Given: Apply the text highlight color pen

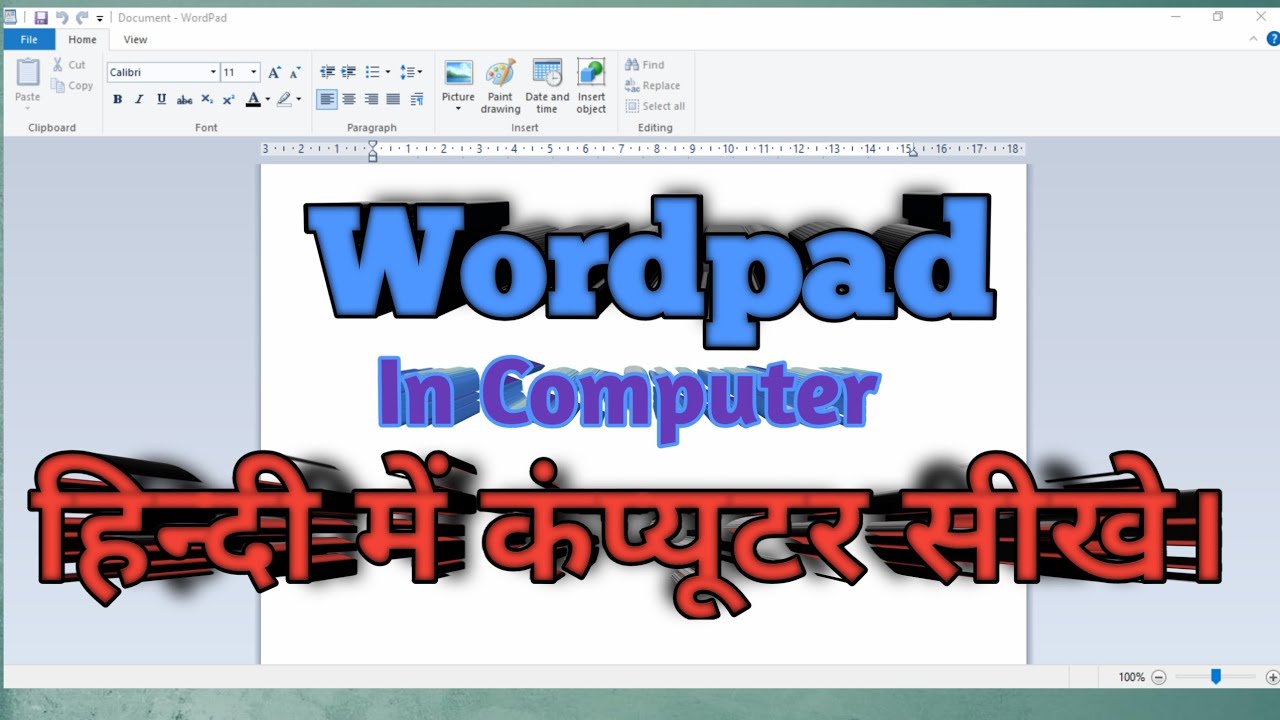Looking at the screenshot, I should pyautogui.click(x=284, y=99).
